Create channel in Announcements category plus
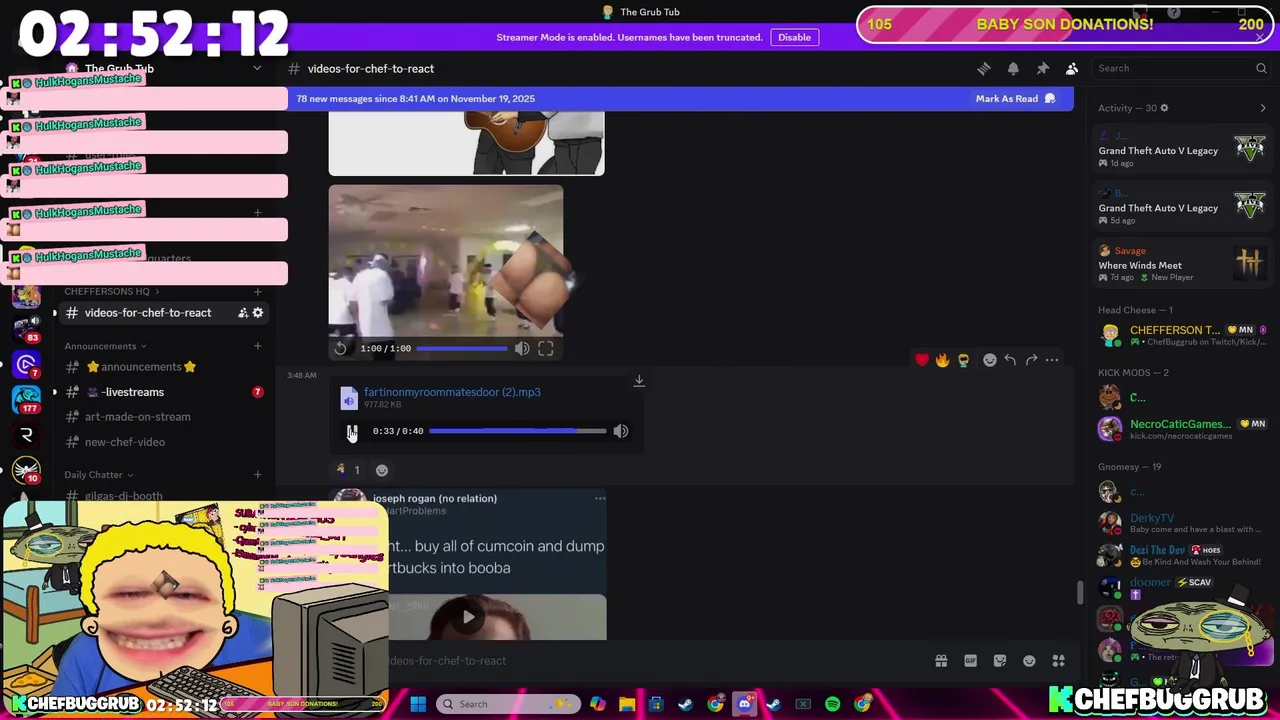The image size is (1280, 720). click(257, 346)
